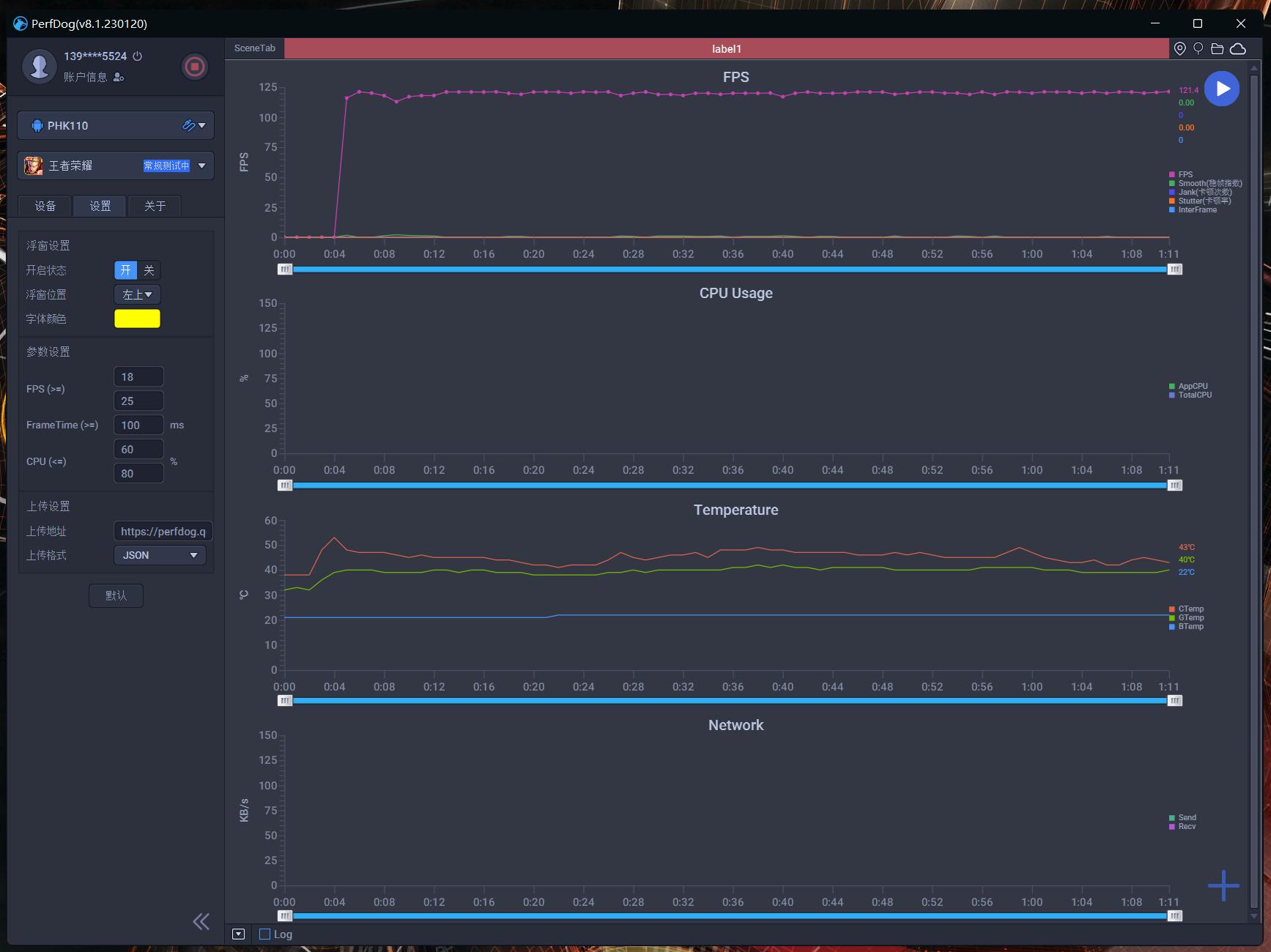Screen dimensions: 1271x952
Task: Turn the floating window on with 开
Action: pyautogui.click(x=126, y=270)
